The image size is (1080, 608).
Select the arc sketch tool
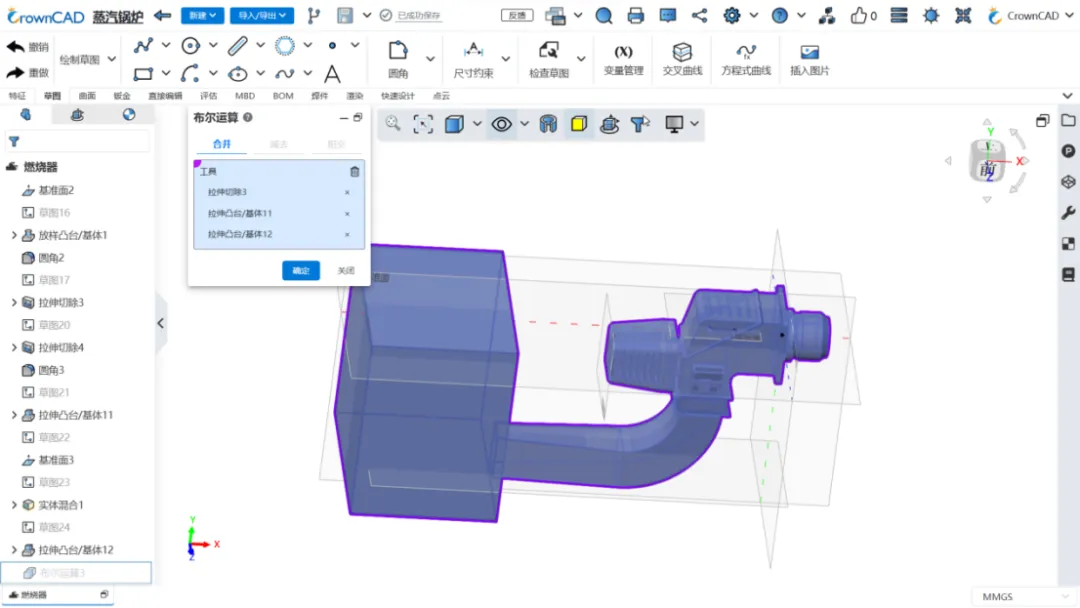(x=191, y=73)
